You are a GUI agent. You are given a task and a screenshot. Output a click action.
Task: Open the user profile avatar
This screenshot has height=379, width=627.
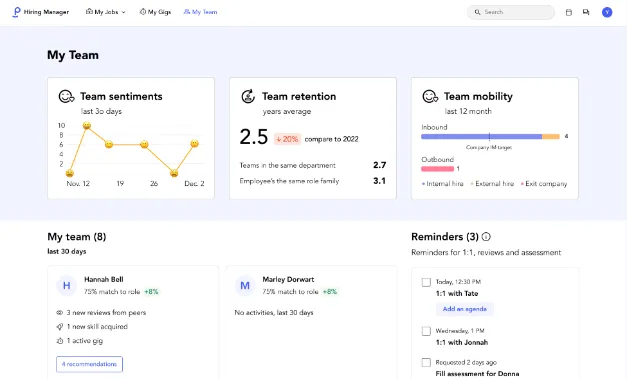tap(607, 12)
